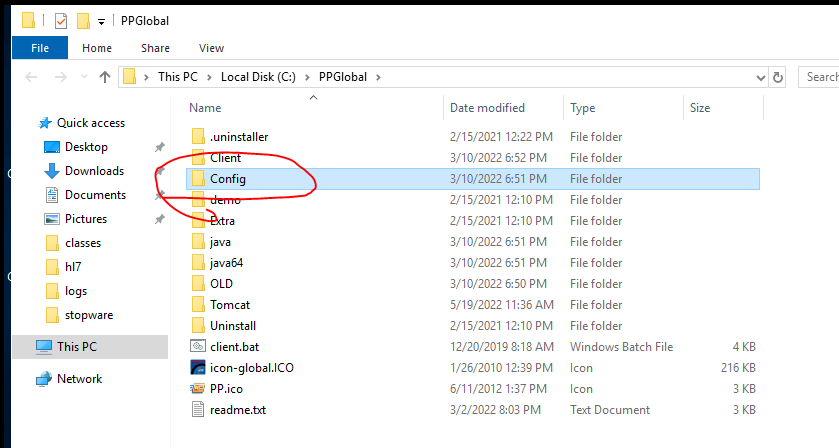Click the Desktop icon in navigation pane
This screenshot has height=448, width=839.
(x=52, y=147)
